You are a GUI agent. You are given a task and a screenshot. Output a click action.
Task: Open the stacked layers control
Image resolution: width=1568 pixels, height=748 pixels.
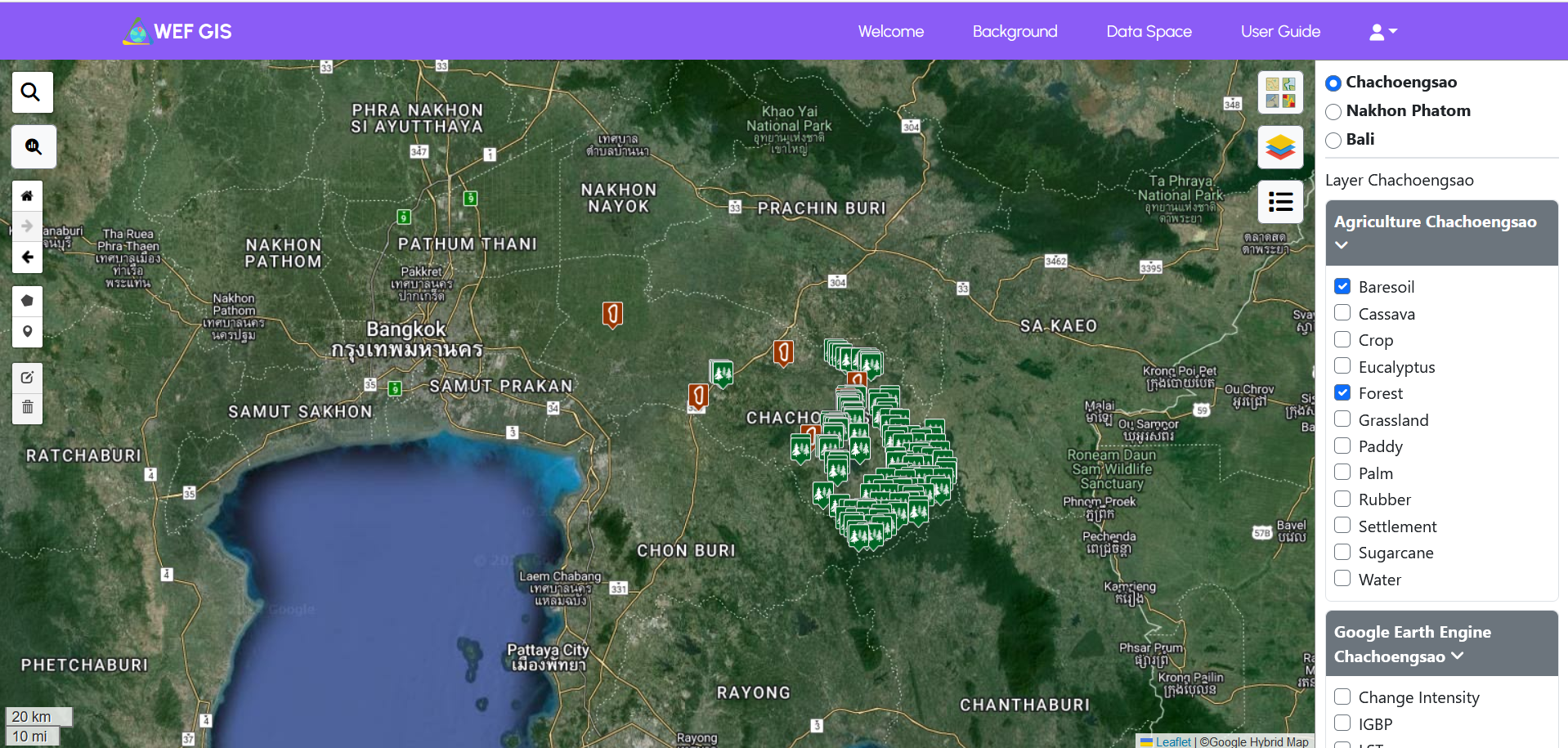click(x=1279, y=147)
